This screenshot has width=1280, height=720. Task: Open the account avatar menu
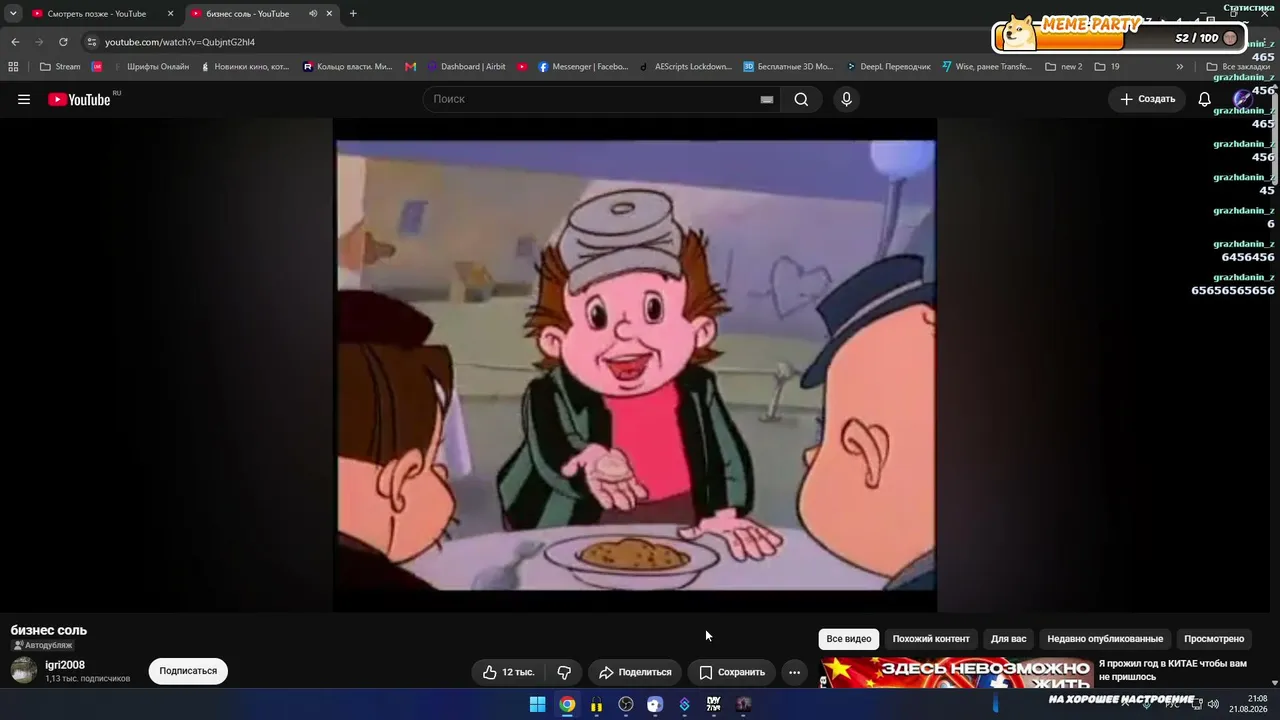pyautogui.click(x=1243, y=99)
